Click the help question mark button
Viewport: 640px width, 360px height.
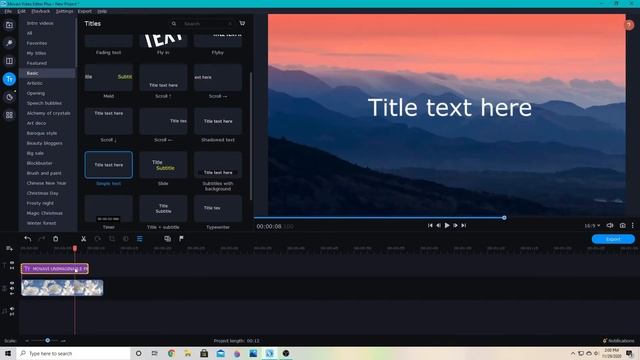(629, 25)
